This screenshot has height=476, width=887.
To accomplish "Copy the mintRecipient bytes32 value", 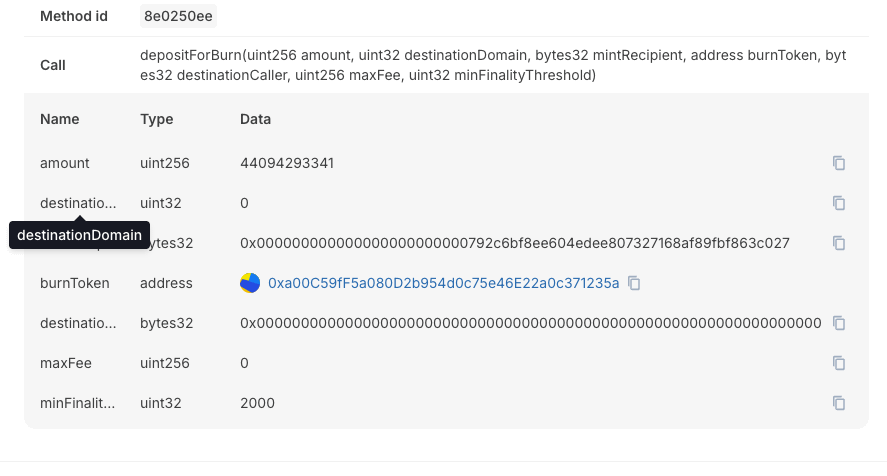I will 839,243.
